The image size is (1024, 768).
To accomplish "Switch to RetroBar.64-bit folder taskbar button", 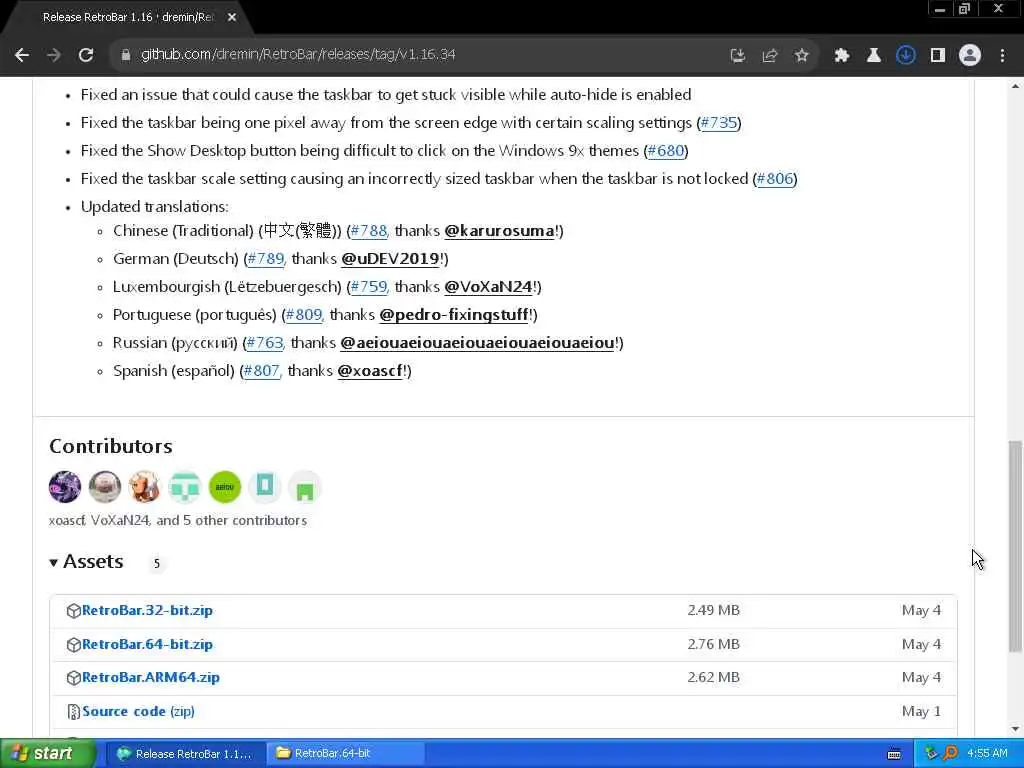I will click(345, 754).
